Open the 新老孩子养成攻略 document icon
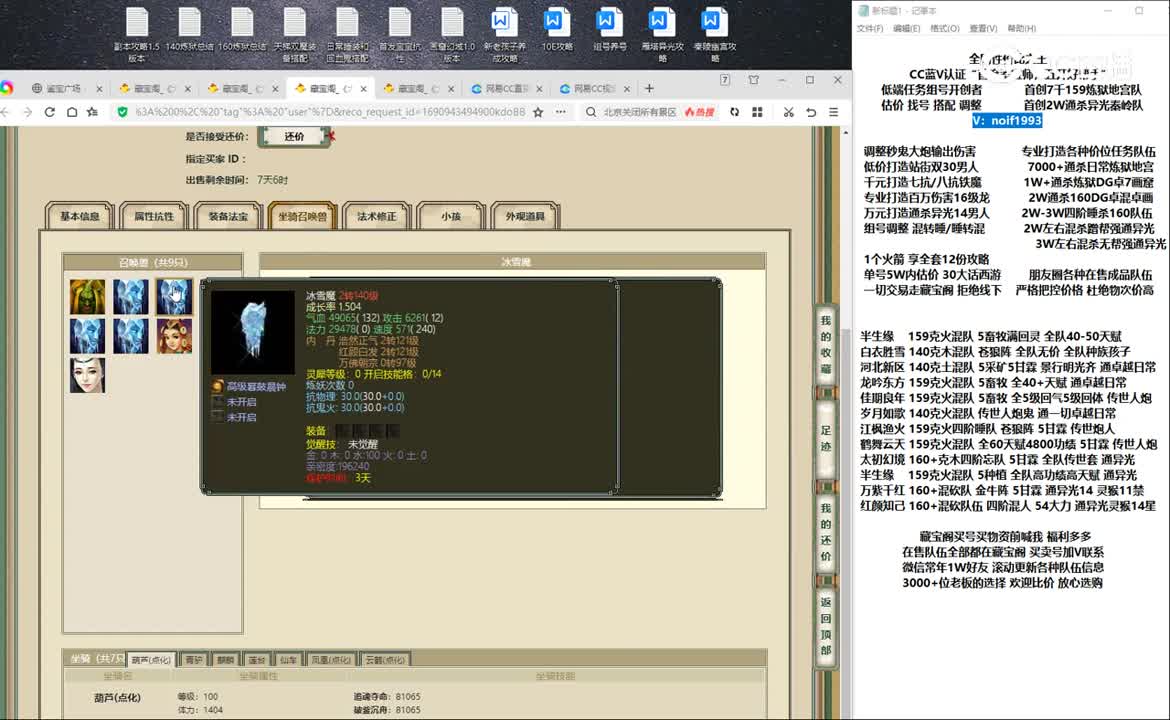This screenshot has width=1170, height=720. coord(504,34)
